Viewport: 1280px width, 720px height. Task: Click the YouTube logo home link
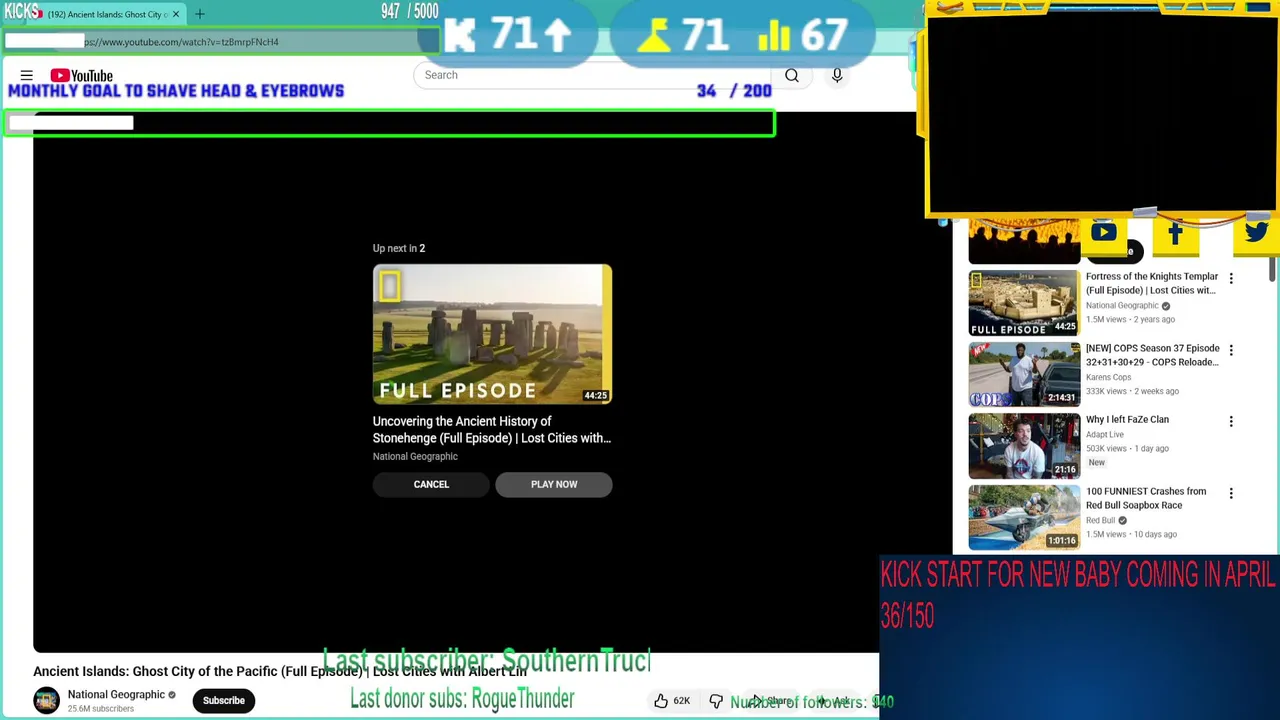click(81, 75)
